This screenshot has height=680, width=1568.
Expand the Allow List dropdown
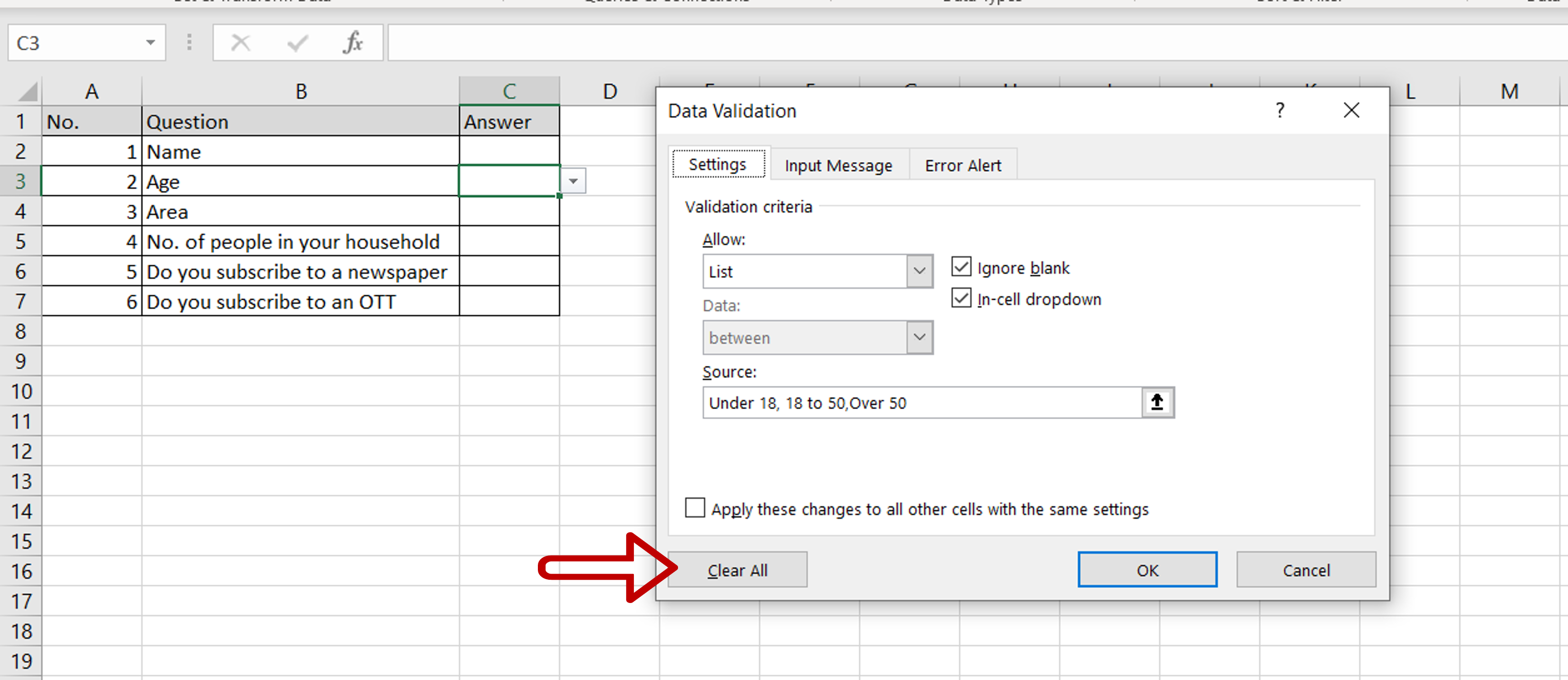[x=919, y=271]
